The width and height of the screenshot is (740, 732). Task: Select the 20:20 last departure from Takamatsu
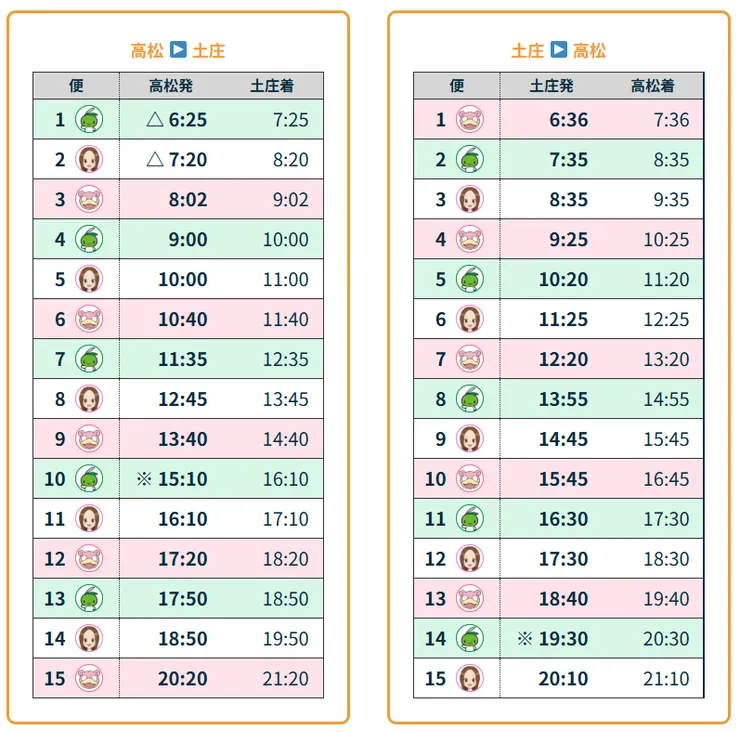click(182, 679)
